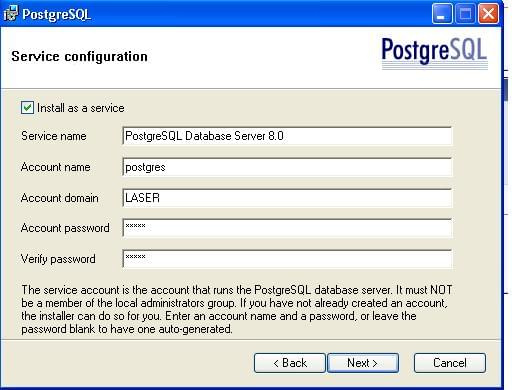Image resolution: width=512 pixels, height=390 pixels.
Task: Click the disabled maximize window button
Action: (465, 14)
